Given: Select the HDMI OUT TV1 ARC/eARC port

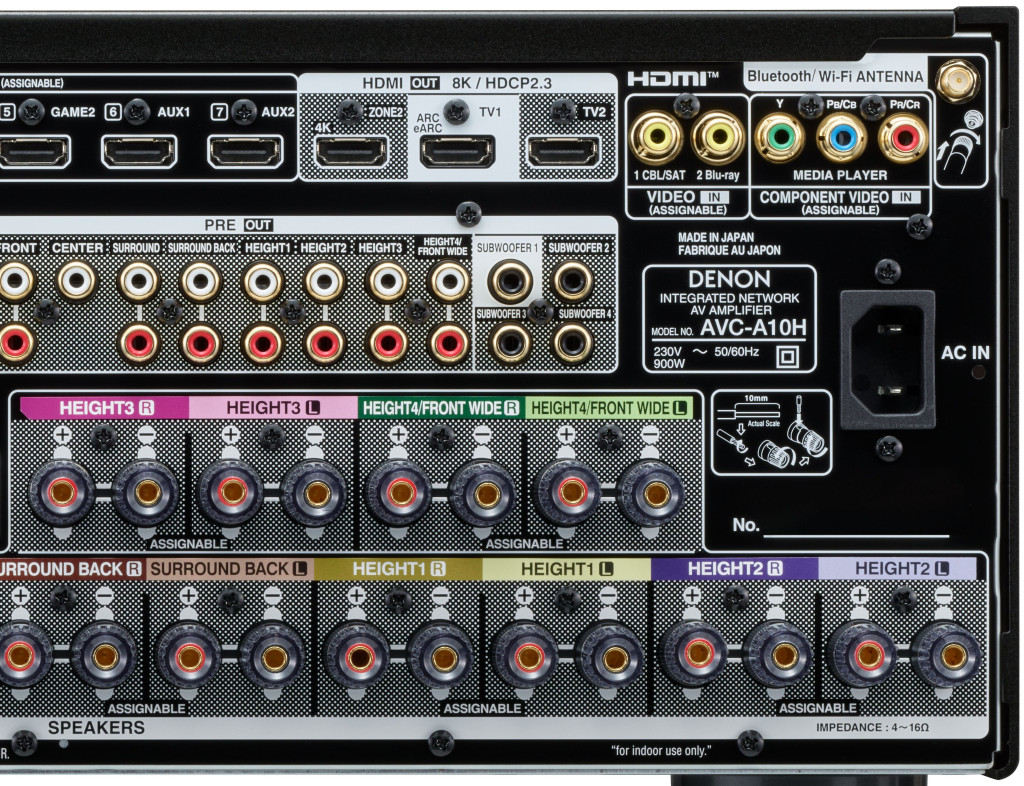Looking at the screenshot, I should 457,151.
